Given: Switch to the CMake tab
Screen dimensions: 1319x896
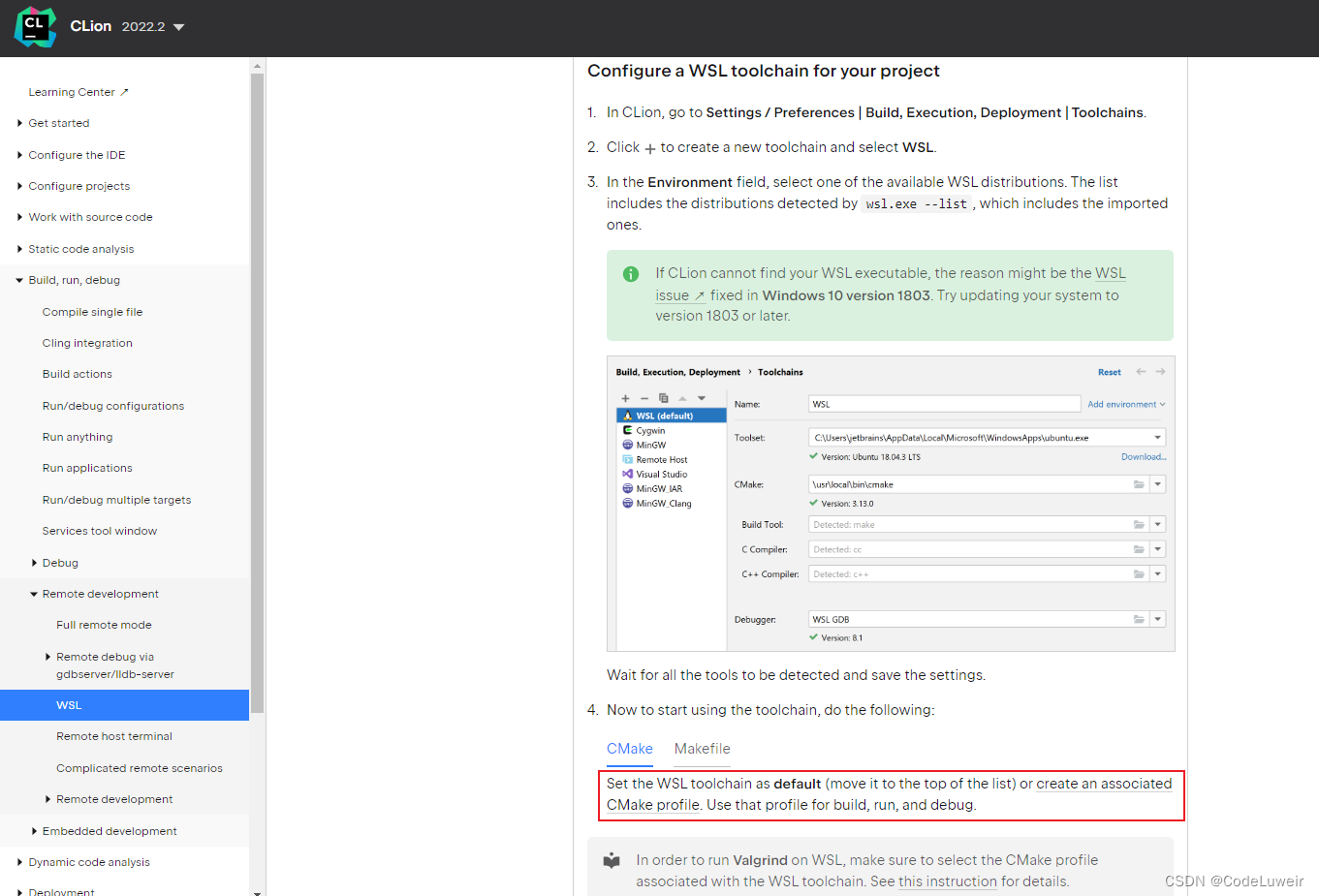Looking at the screenshot, I should pyautogui.click(x=630, y=749).
